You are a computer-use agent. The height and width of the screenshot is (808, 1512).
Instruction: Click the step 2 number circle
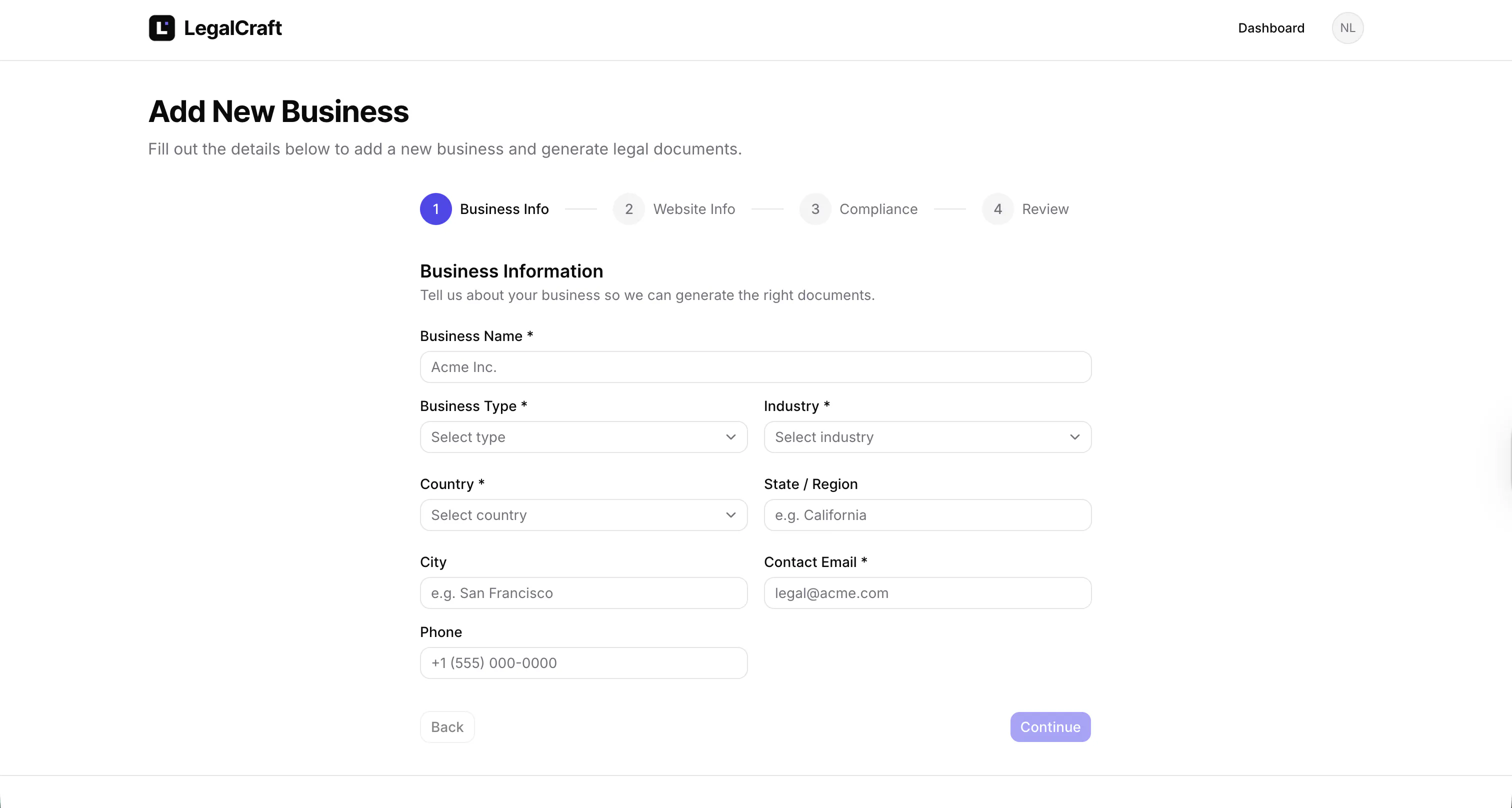point(628,209)
